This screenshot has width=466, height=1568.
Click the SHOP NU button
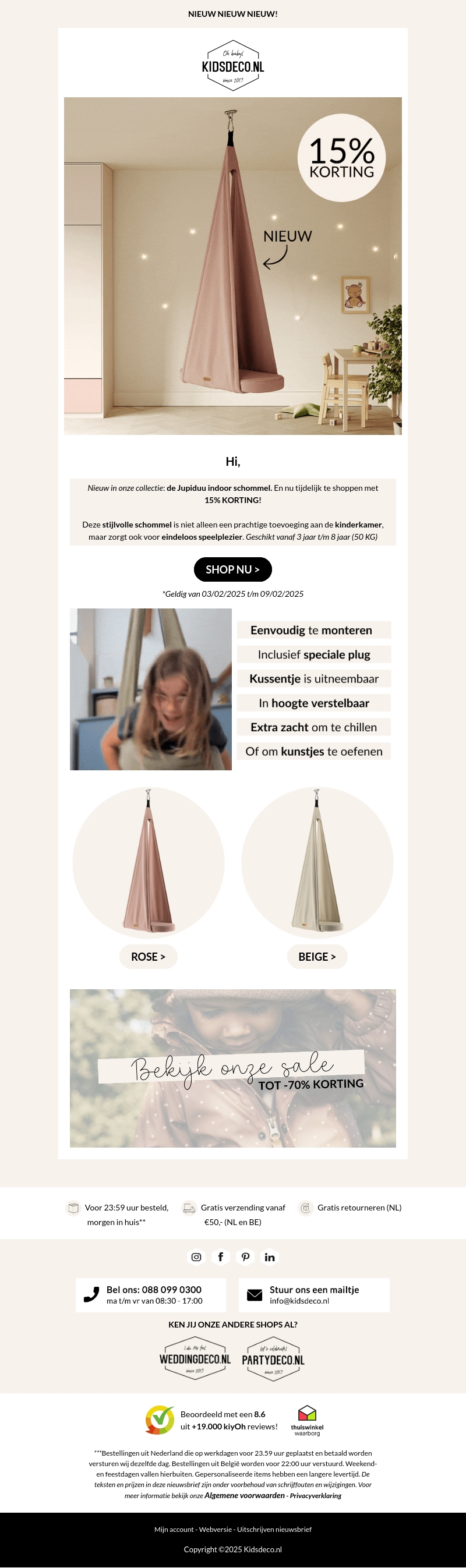(x=232, y=569)
